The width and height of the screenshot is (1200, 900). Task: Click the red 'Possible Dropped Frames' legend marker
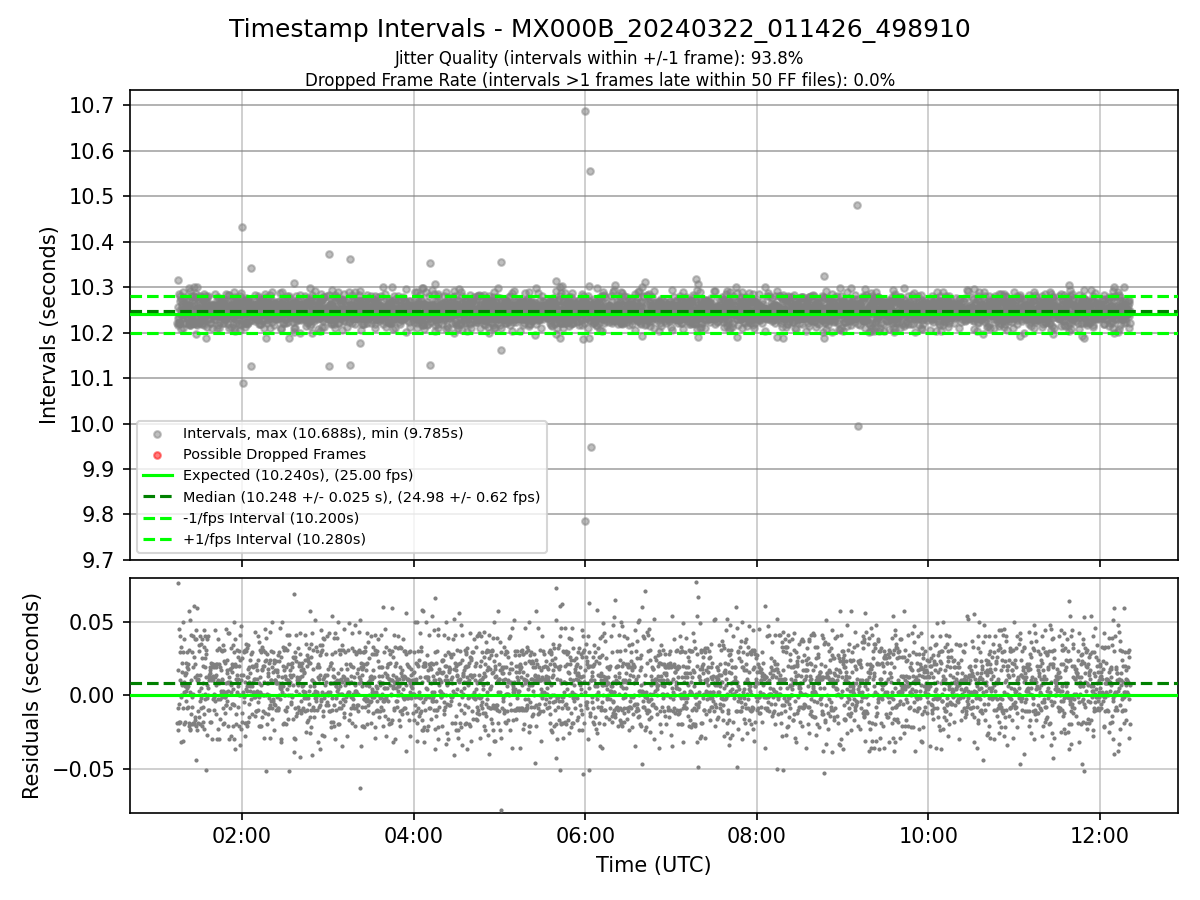click(155, 455)
